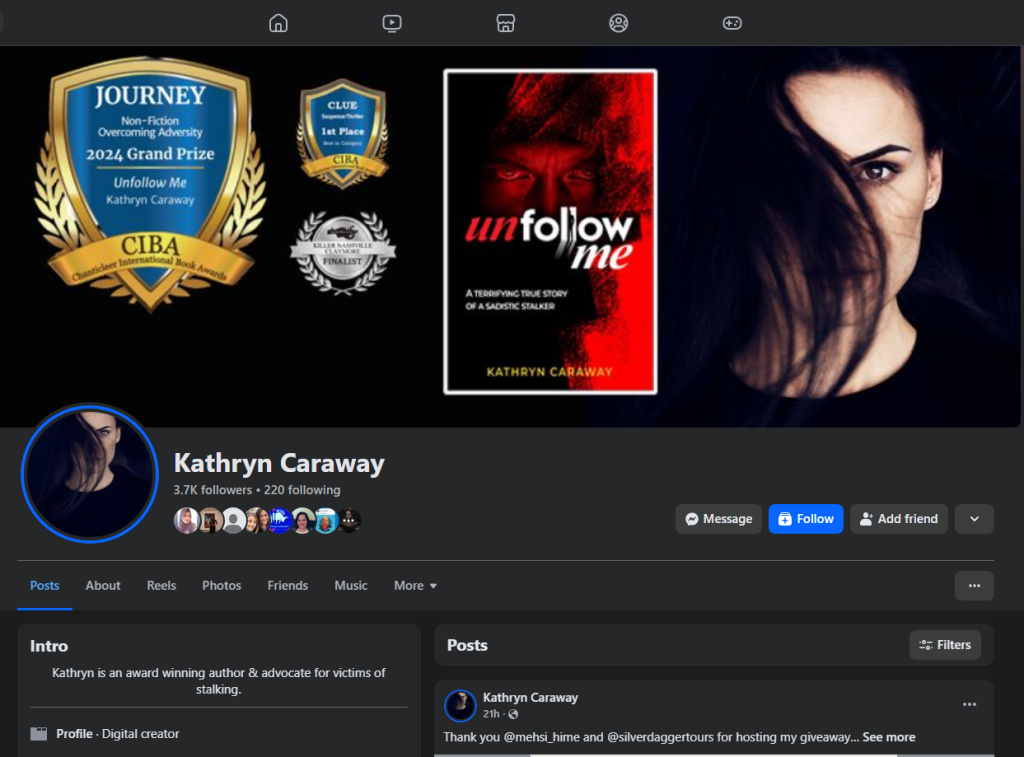1024x757 pixels.
Task: Click the Message button with Messenger icon
Action: coord(718,519)
